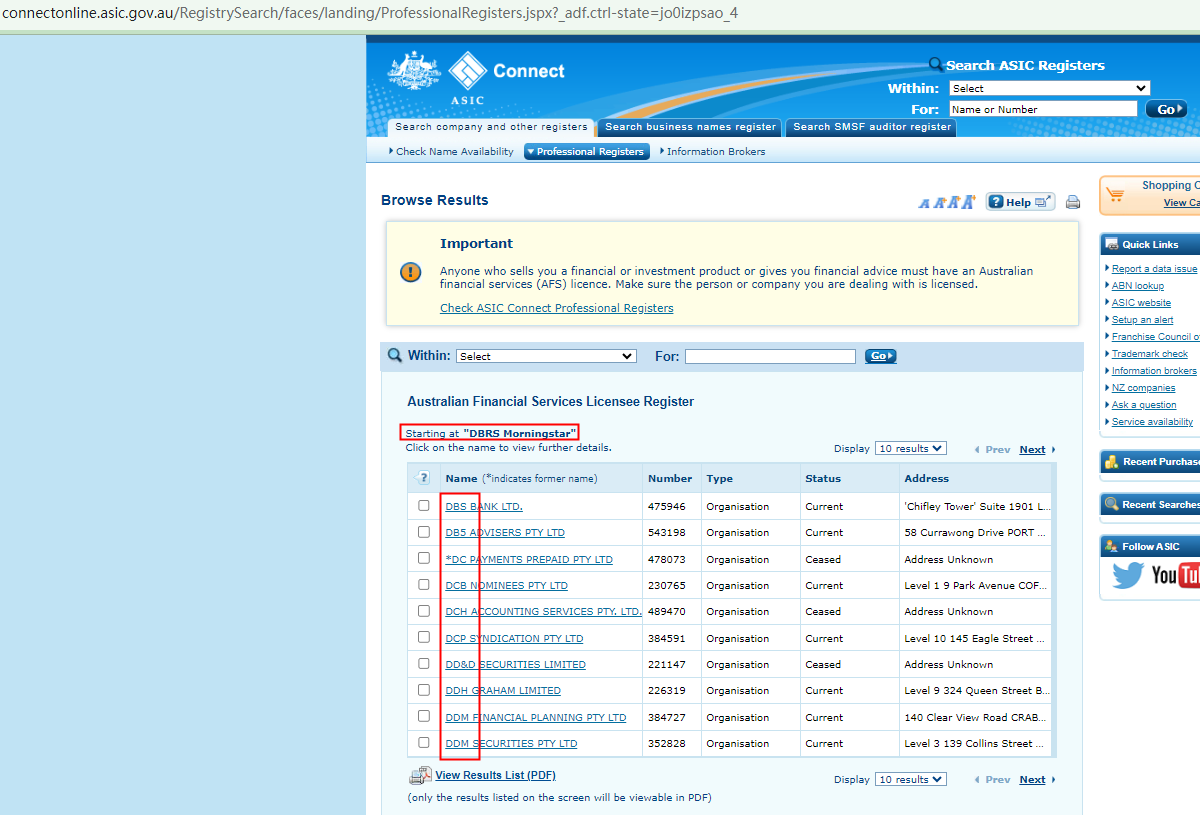Open Setup an alert quick link
1200x815 pixels.
(x=1143, y=319)
